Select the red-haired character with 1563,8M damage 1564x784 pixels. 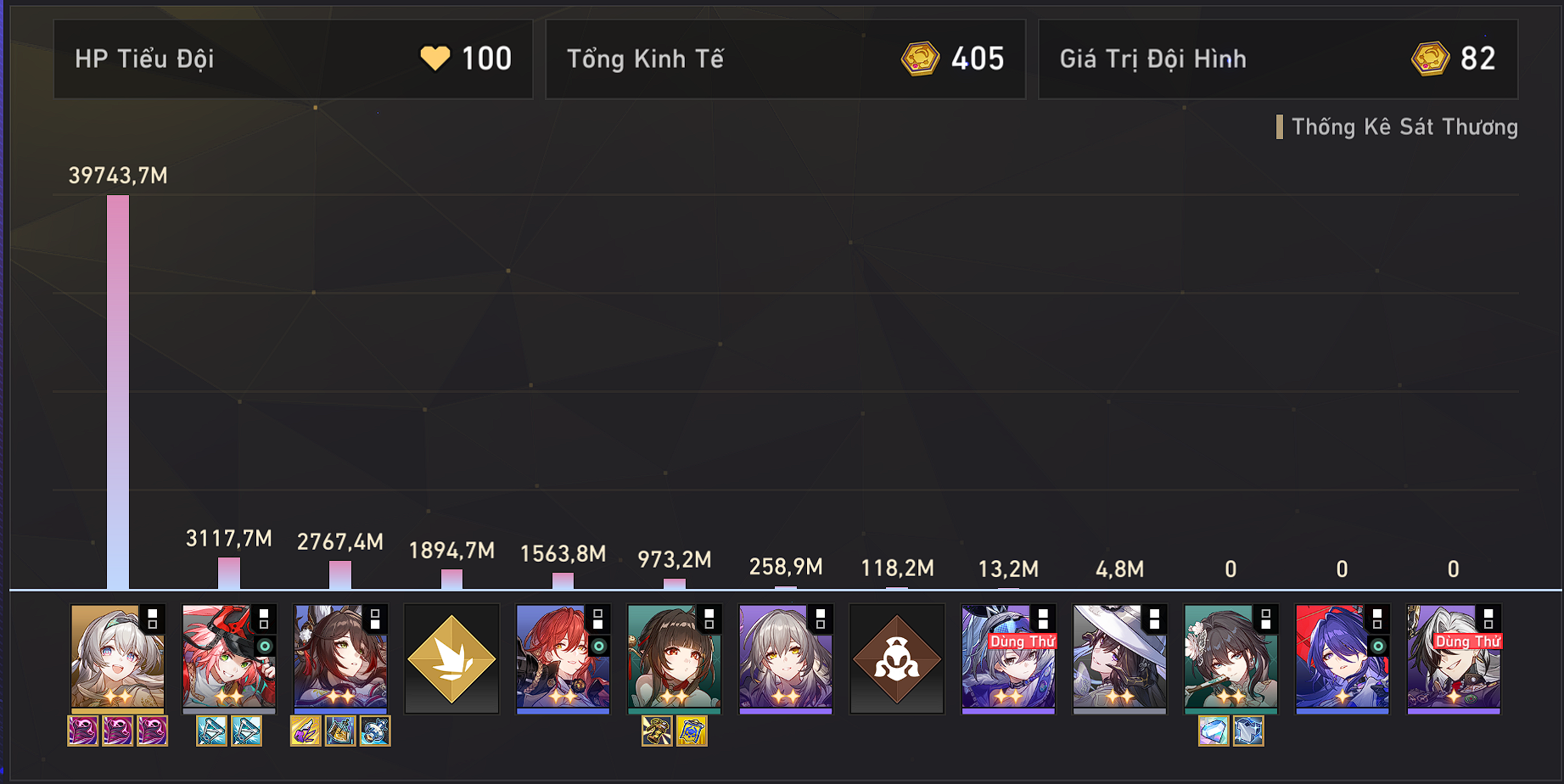[563, 658]
